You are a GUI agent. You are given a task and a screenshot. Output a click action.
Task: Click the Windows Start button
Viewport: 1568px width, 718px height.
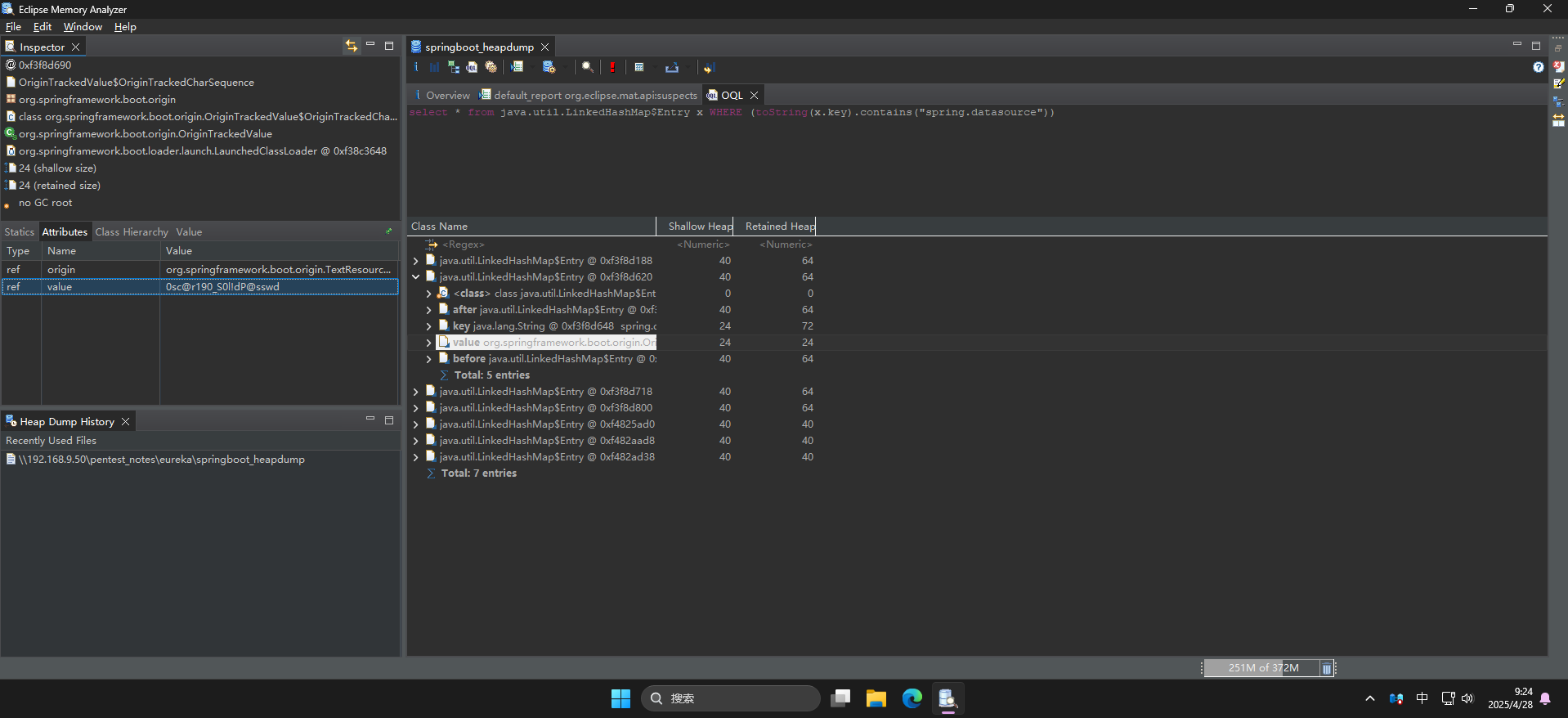coord(620,698)
